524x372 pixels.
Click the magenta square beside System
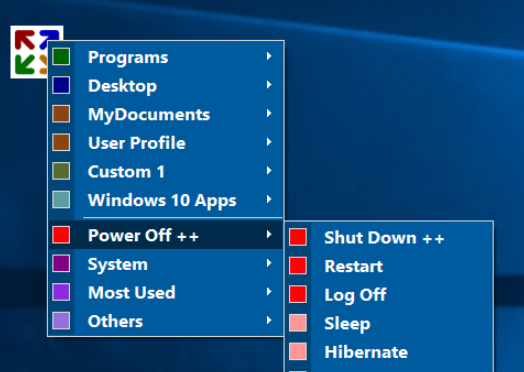tap(61, 263)
